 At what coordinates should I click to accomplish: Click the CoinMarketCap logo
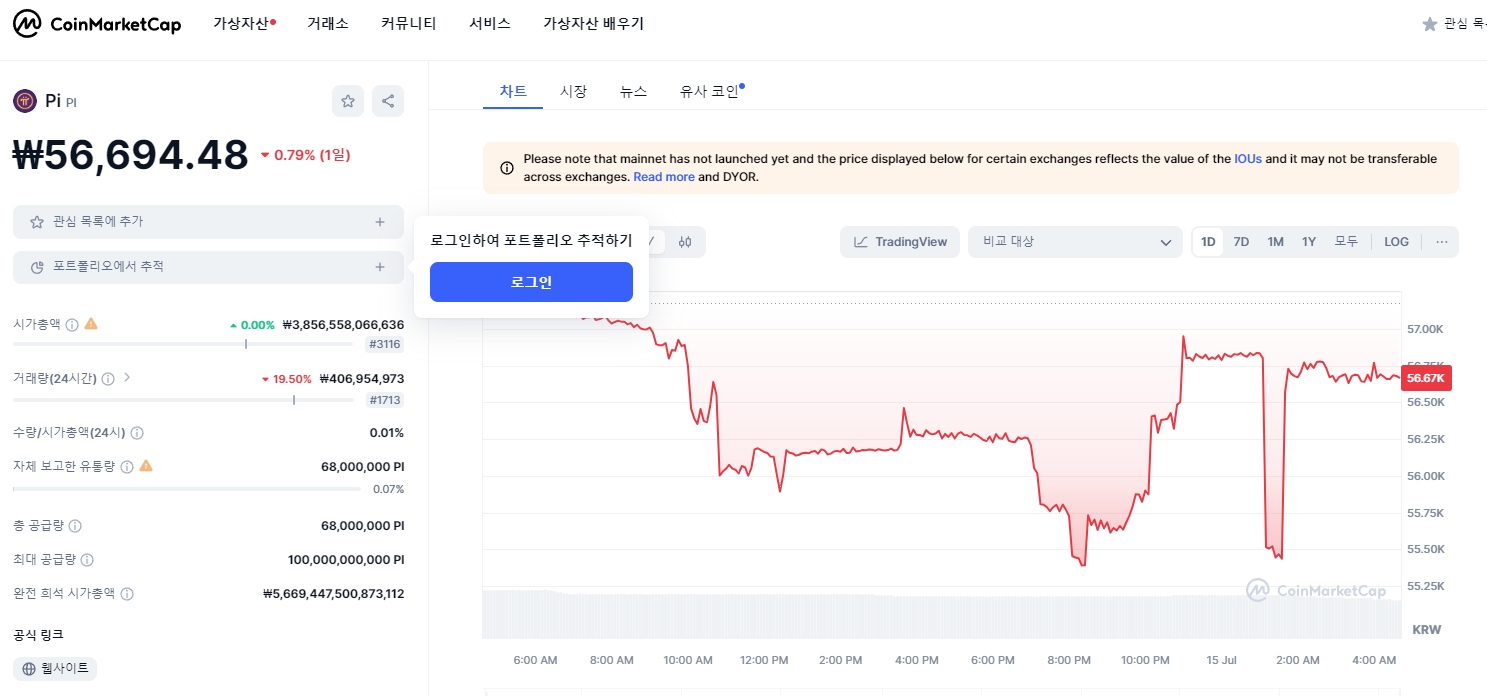tap(96, 23)
